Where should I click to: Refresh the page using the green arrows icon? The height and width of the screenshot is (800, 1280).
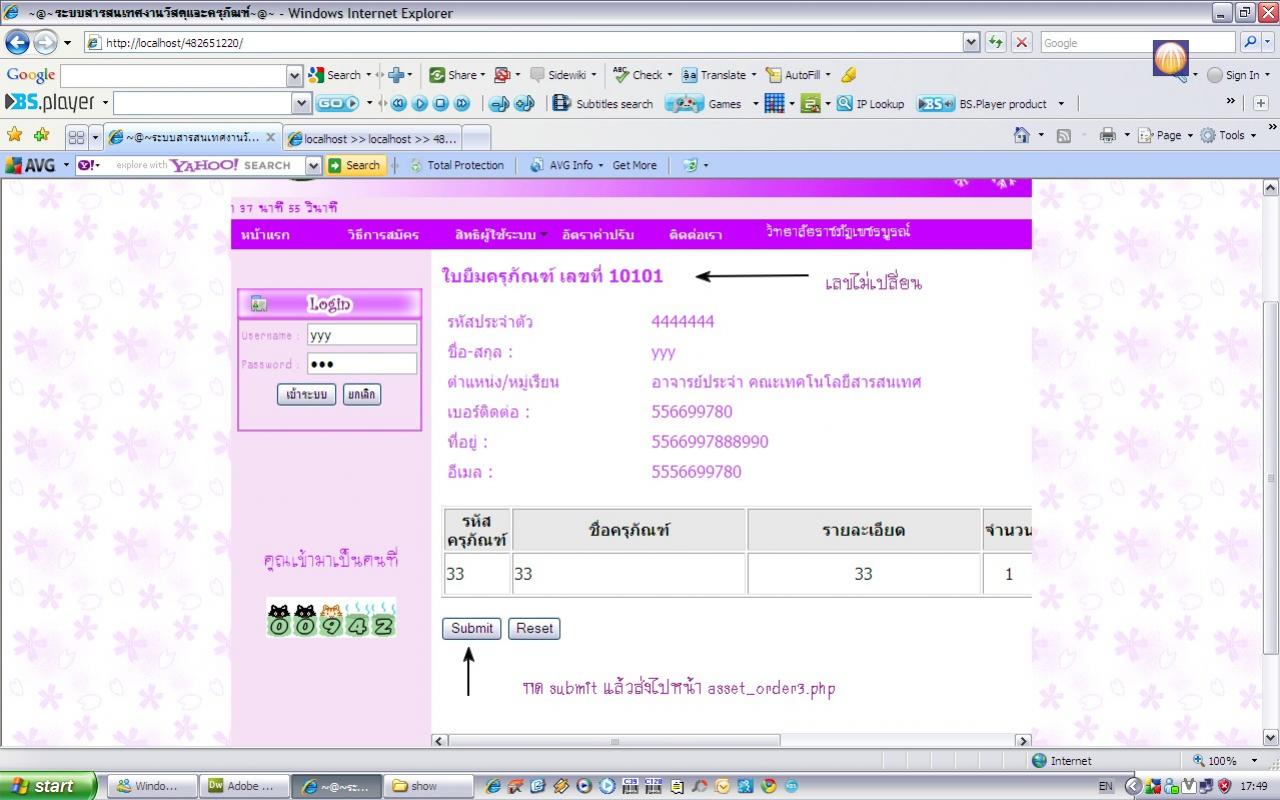995,42
